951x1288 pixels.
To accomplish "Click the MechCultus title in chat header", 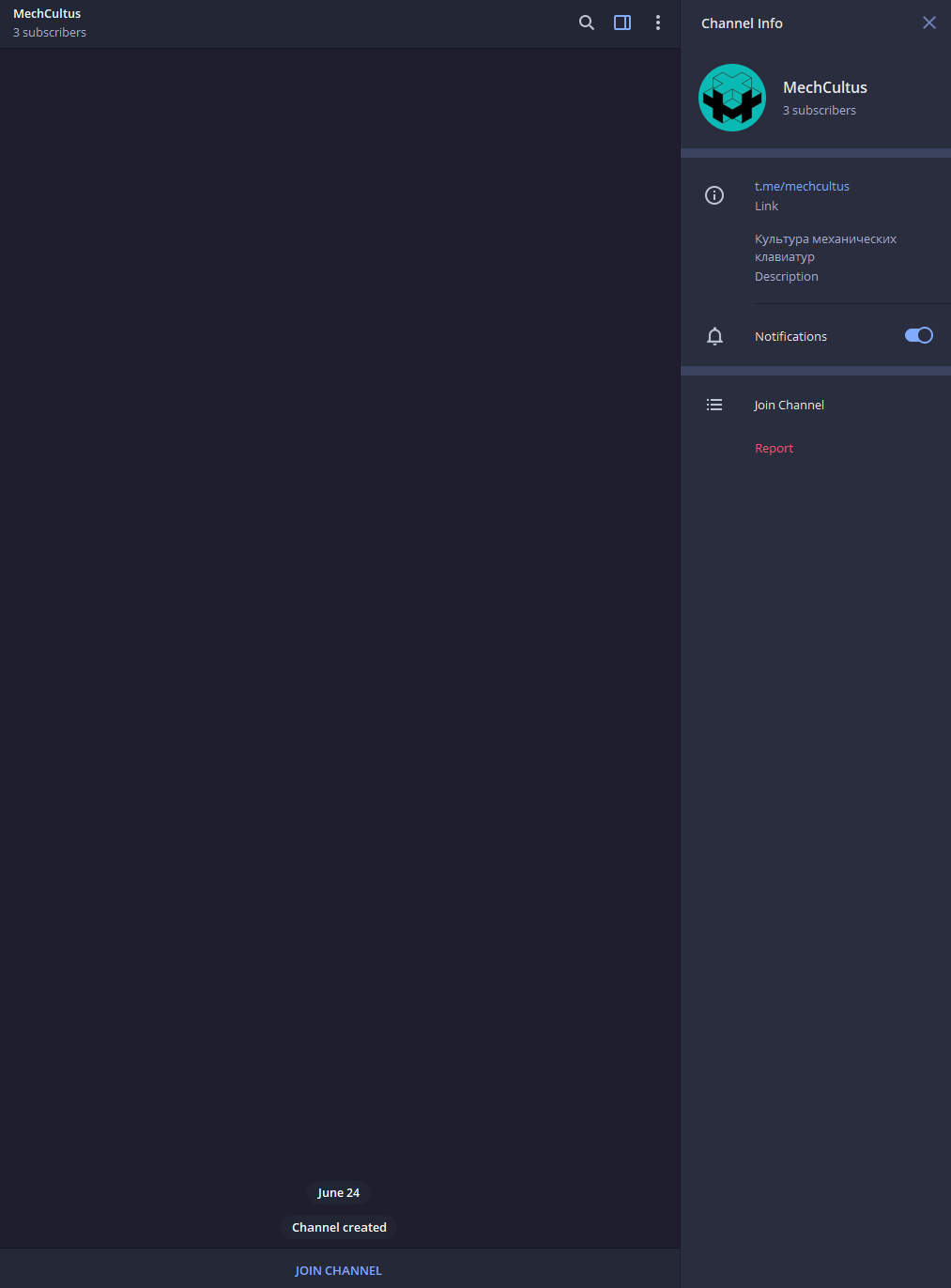I will coord(47,13).
